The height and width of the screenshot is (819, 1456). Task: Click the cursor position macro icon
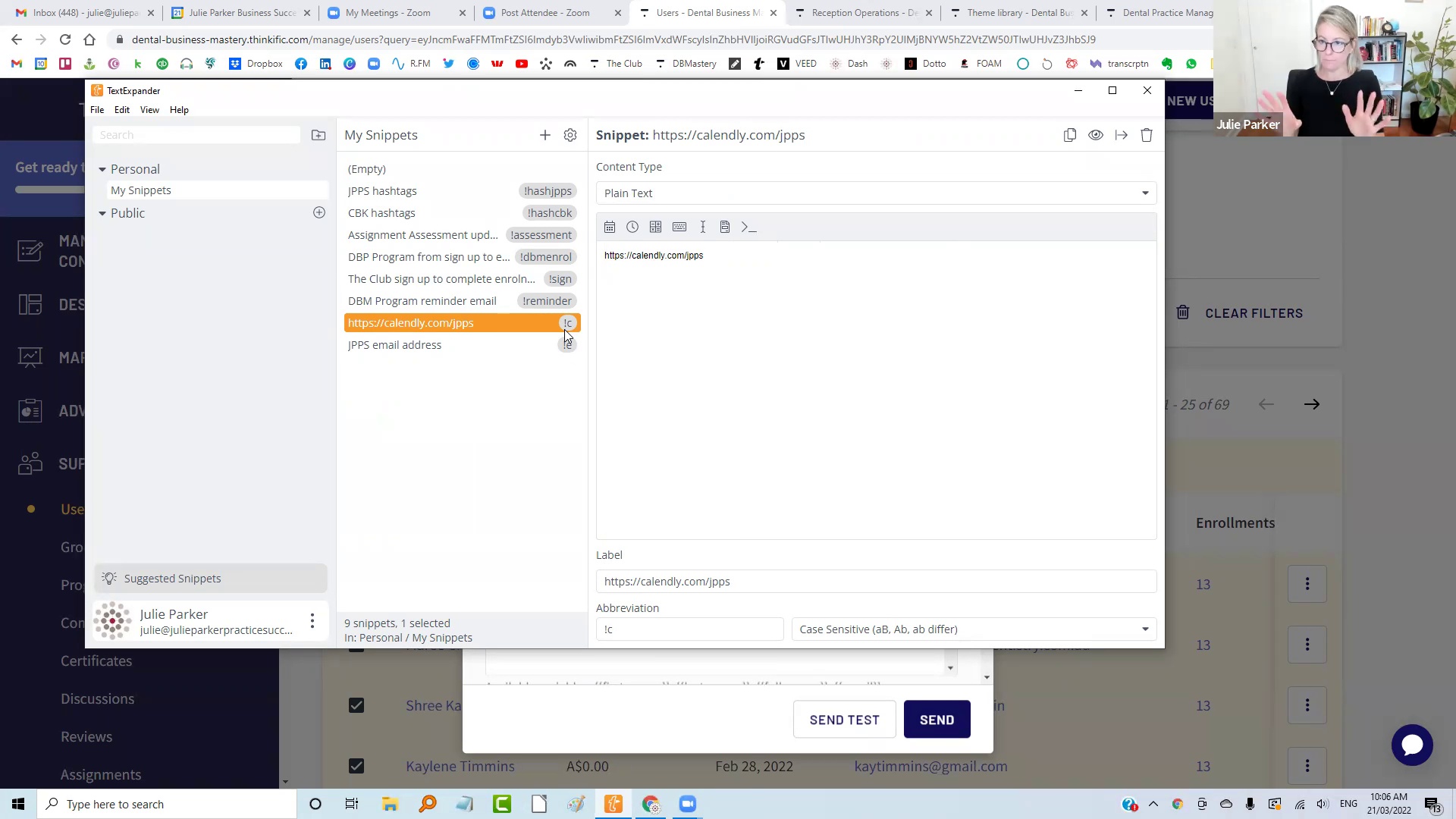(x=703, y=227)
